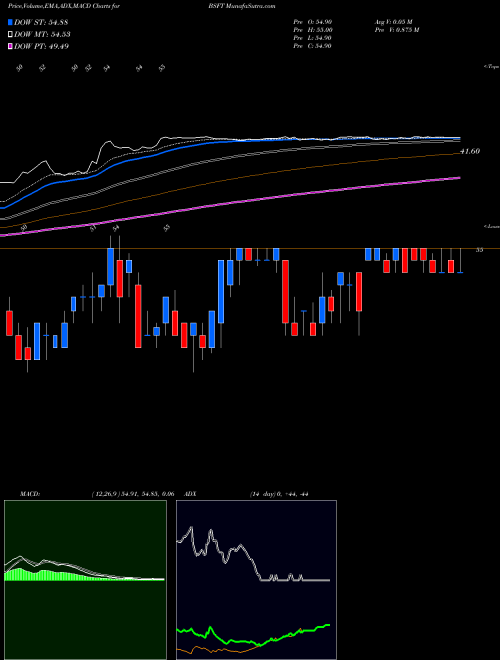Click the '<Tops' marker label
This screenshot has width=500, height=660.
(492, 67)
